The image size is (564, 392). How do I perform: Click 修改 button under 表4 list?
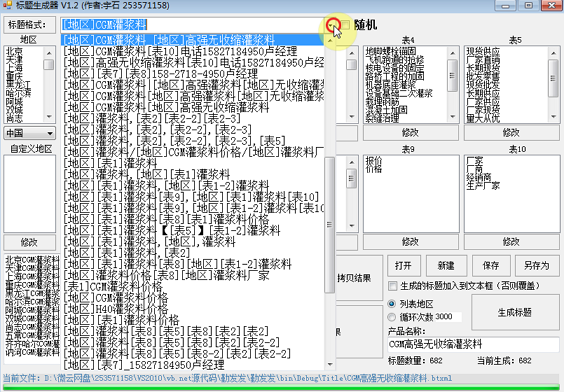coord(411,133)
